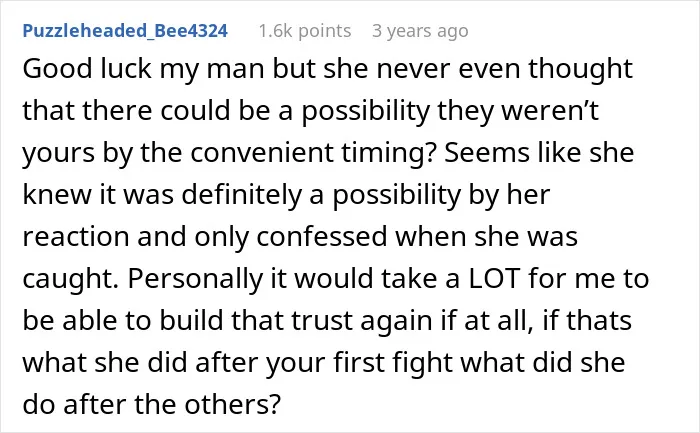700x433 pixels.
Task: Open Puzzleheaded_Bee4324 user profile link
Action: 125,31
